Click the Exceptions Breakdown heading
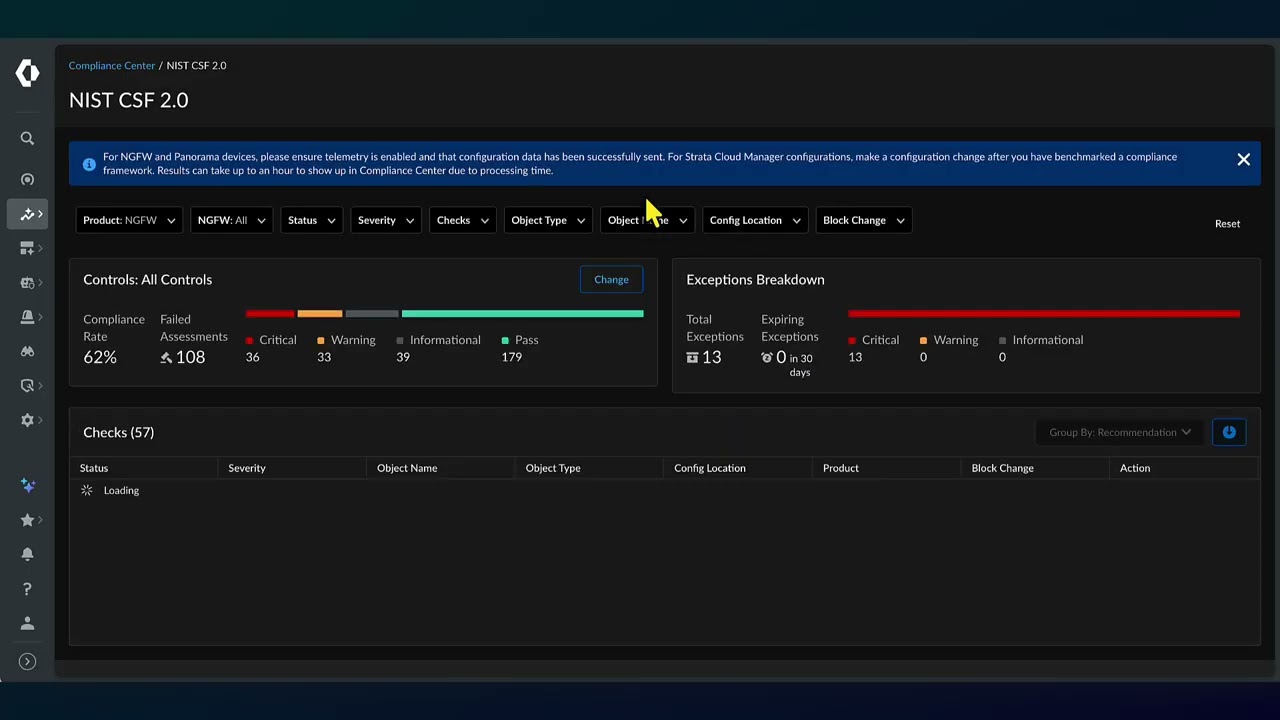 (755, 279)
